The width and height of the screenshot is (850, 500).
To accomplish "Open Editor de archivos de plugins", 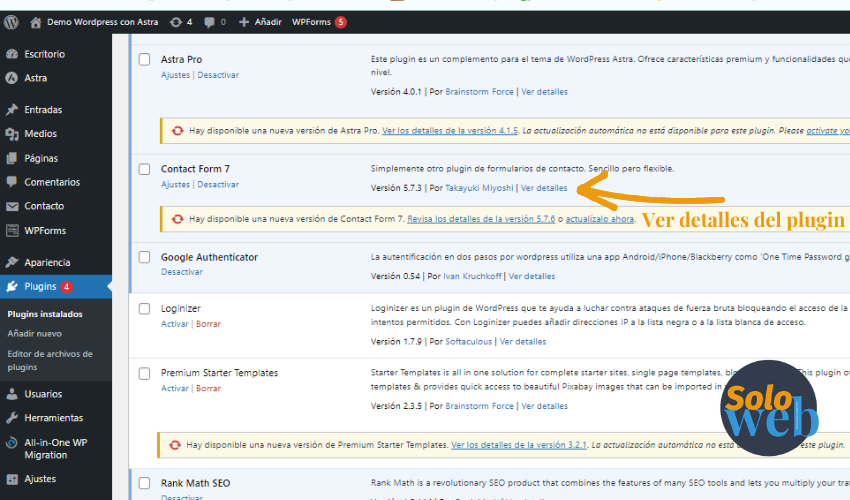I will point(50,361).
